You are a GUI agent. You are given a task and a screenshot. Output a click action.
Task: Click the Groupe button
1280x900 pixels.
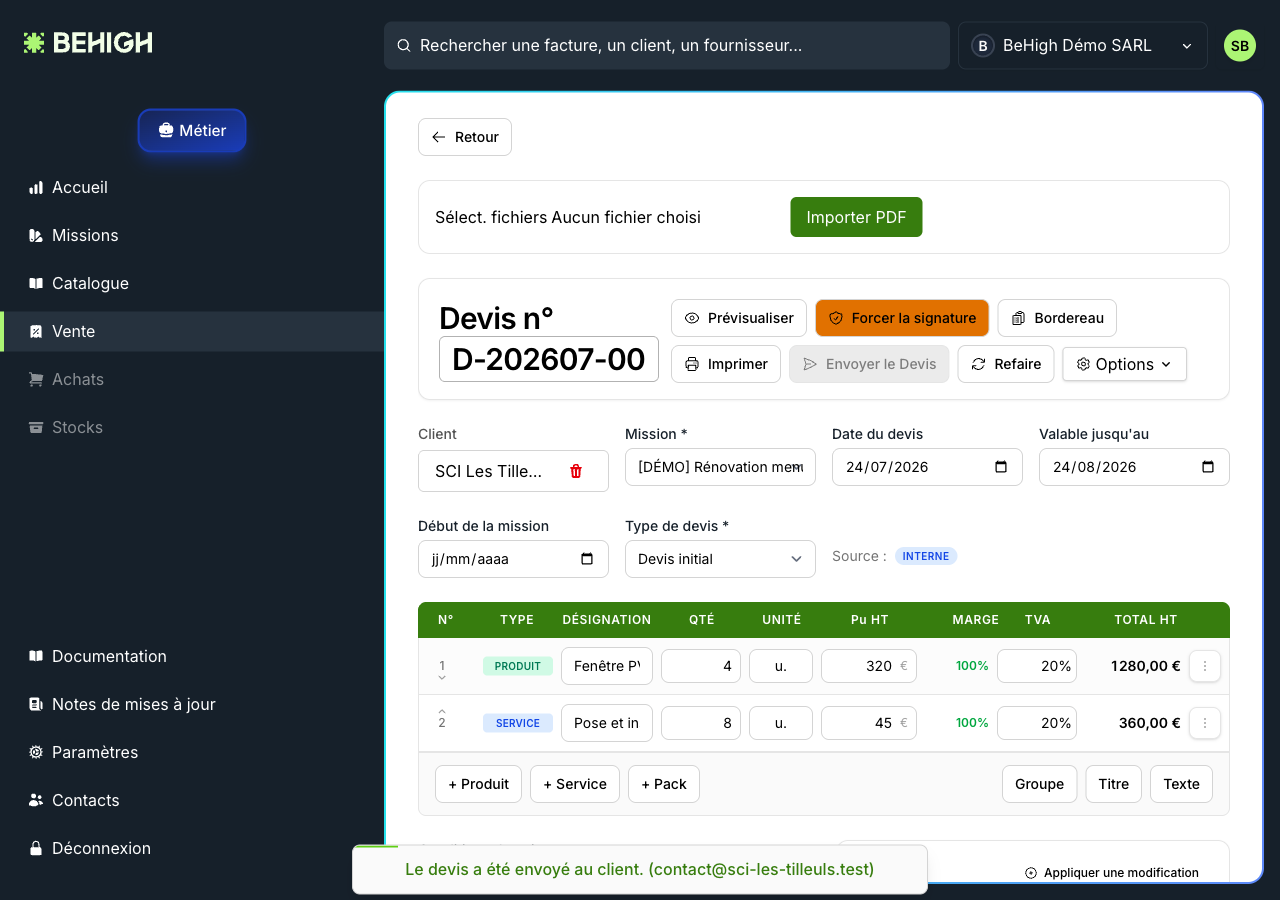click(x=1040, y=784)
